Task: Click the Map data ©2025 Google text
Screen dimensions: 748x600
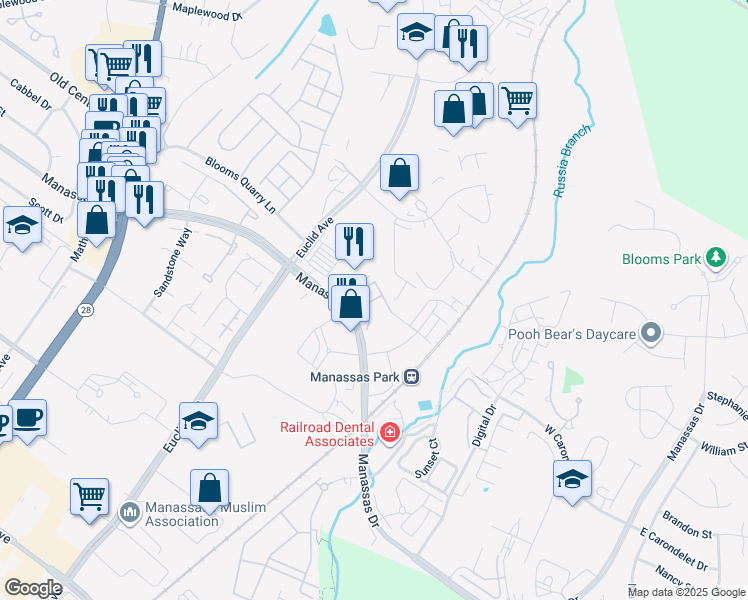Action: (686, 592)
